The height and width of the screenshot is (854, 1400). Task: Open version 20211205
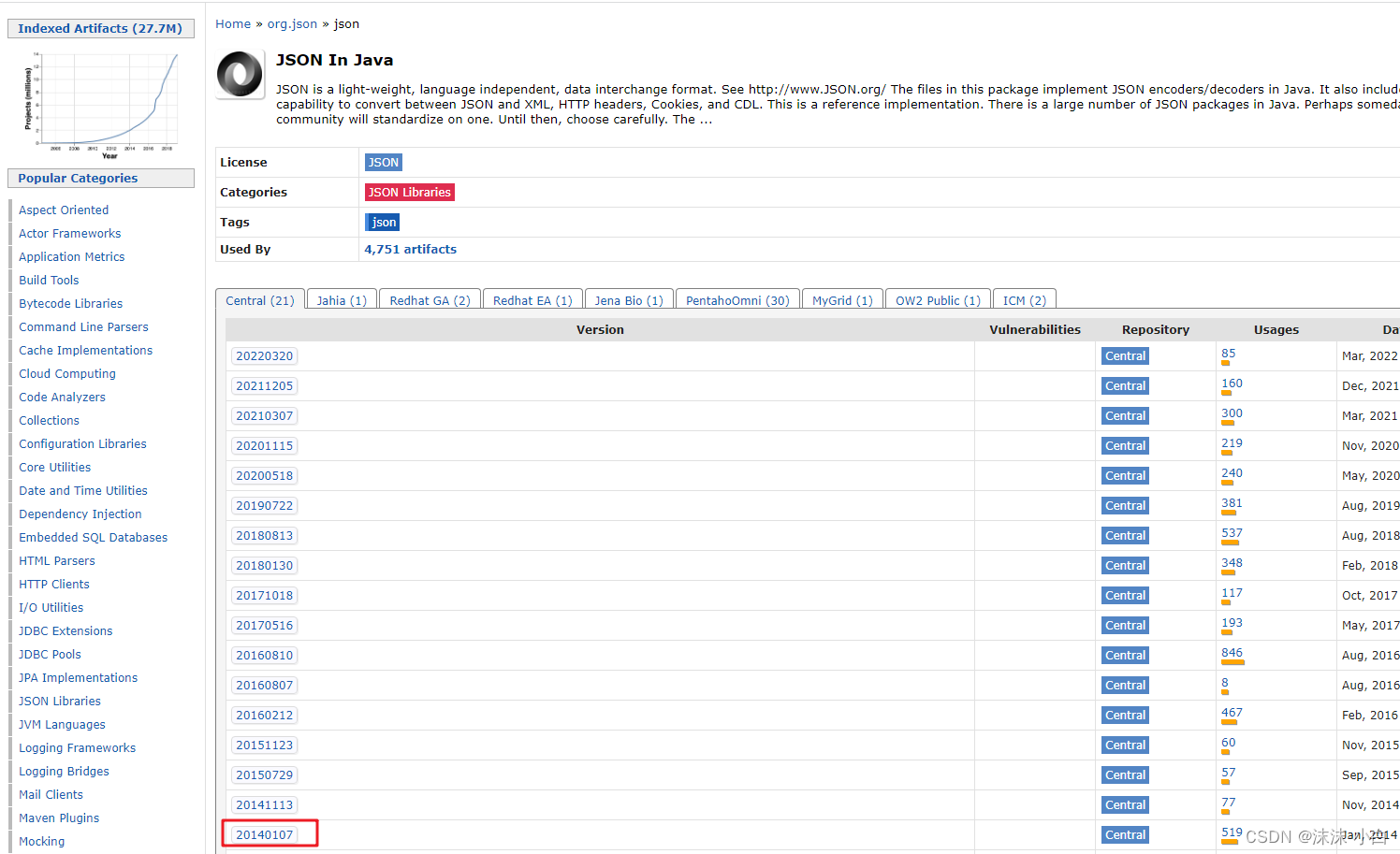pos(265,386)
